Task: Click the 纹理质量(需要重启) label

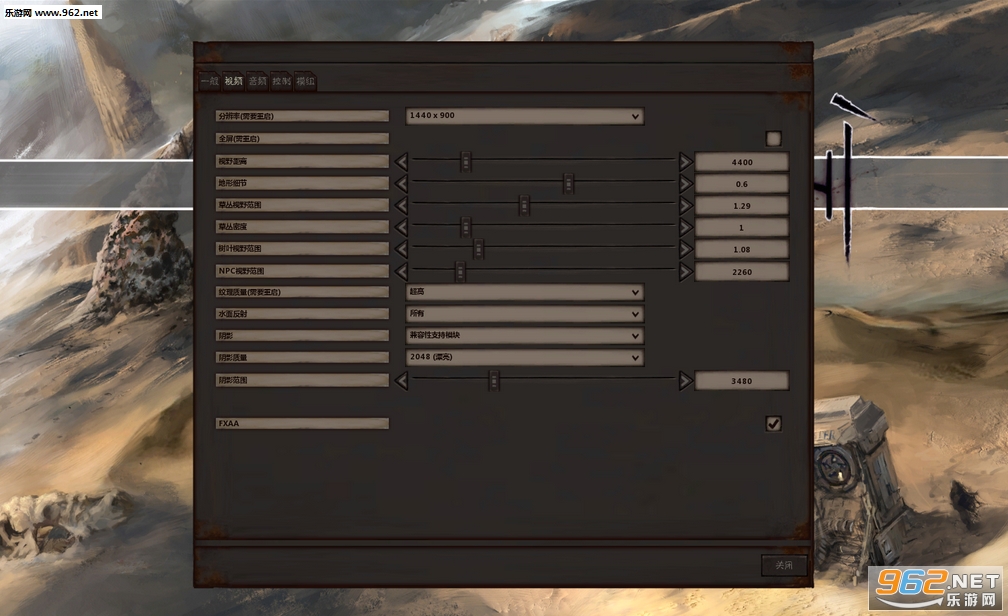Action: (302, 292)
